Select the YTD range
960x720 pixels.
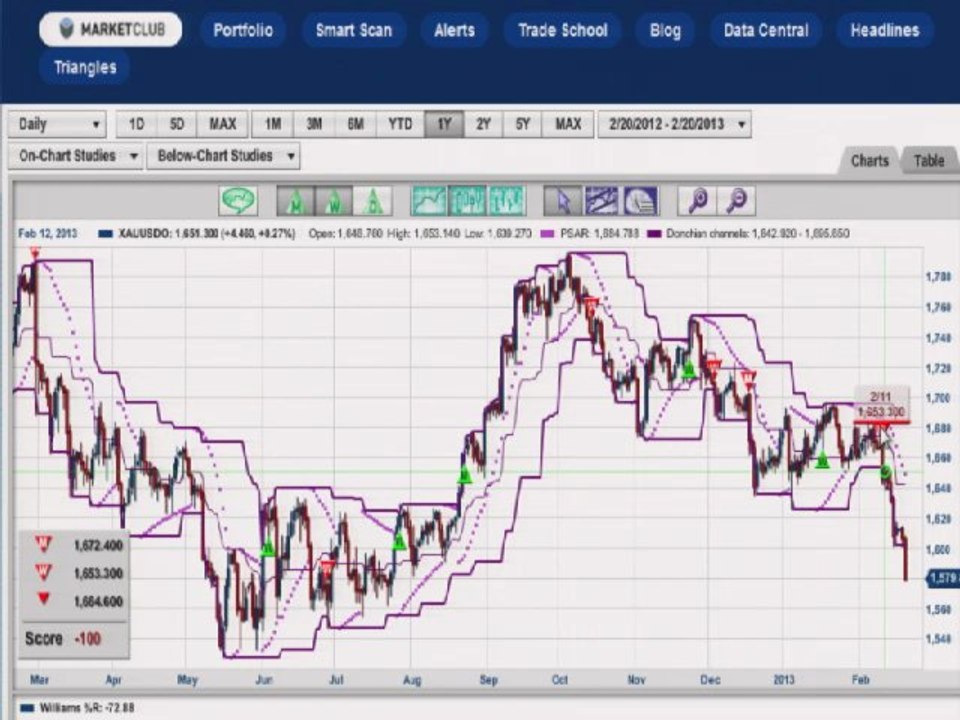400,124
